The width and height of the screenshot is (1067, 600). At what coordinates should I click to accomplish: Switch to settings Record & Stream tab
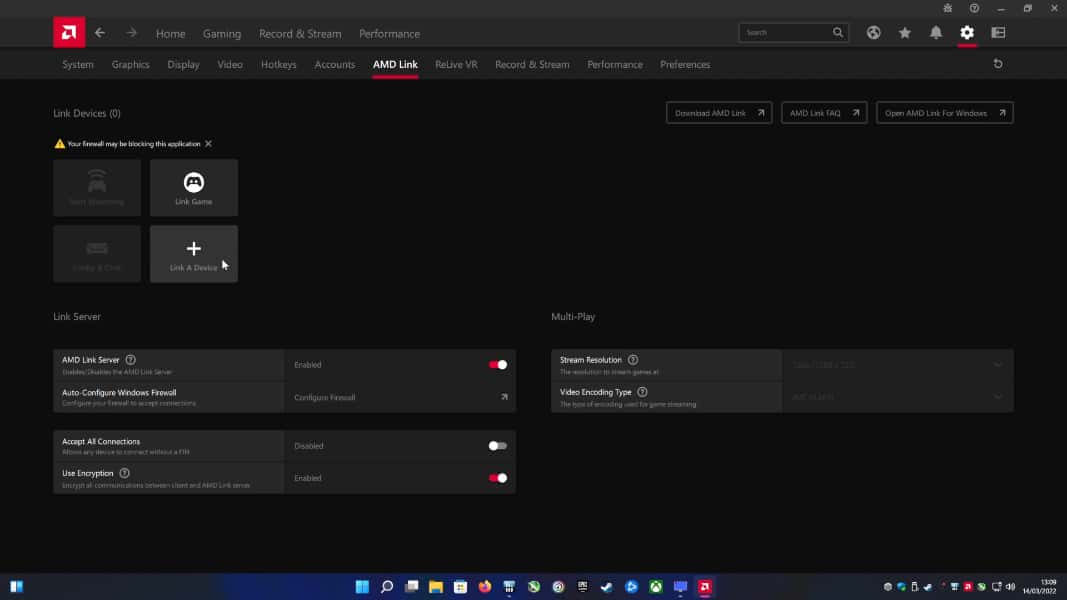coord(532,65)
